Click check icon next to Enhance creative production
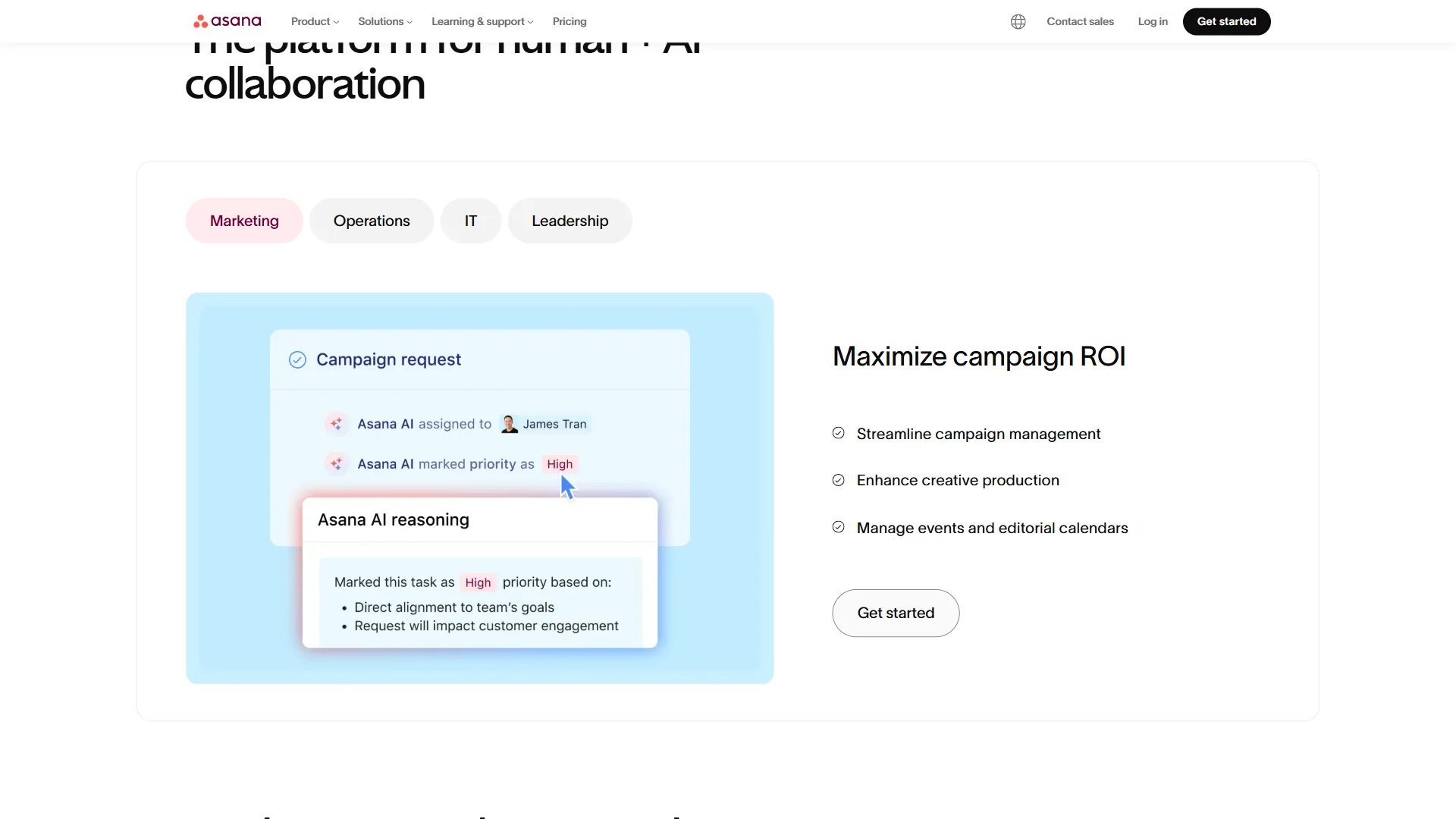Image resolution: width=1456 pixels, height=819 pixels. pyautogui.click(x=838, y=480)
